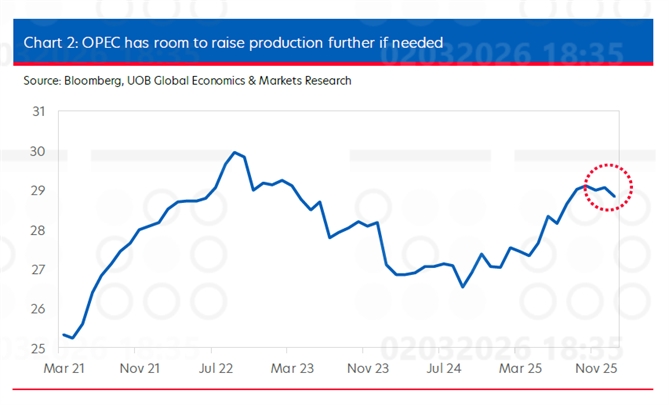Click the 27 value on y-axis

38,270
